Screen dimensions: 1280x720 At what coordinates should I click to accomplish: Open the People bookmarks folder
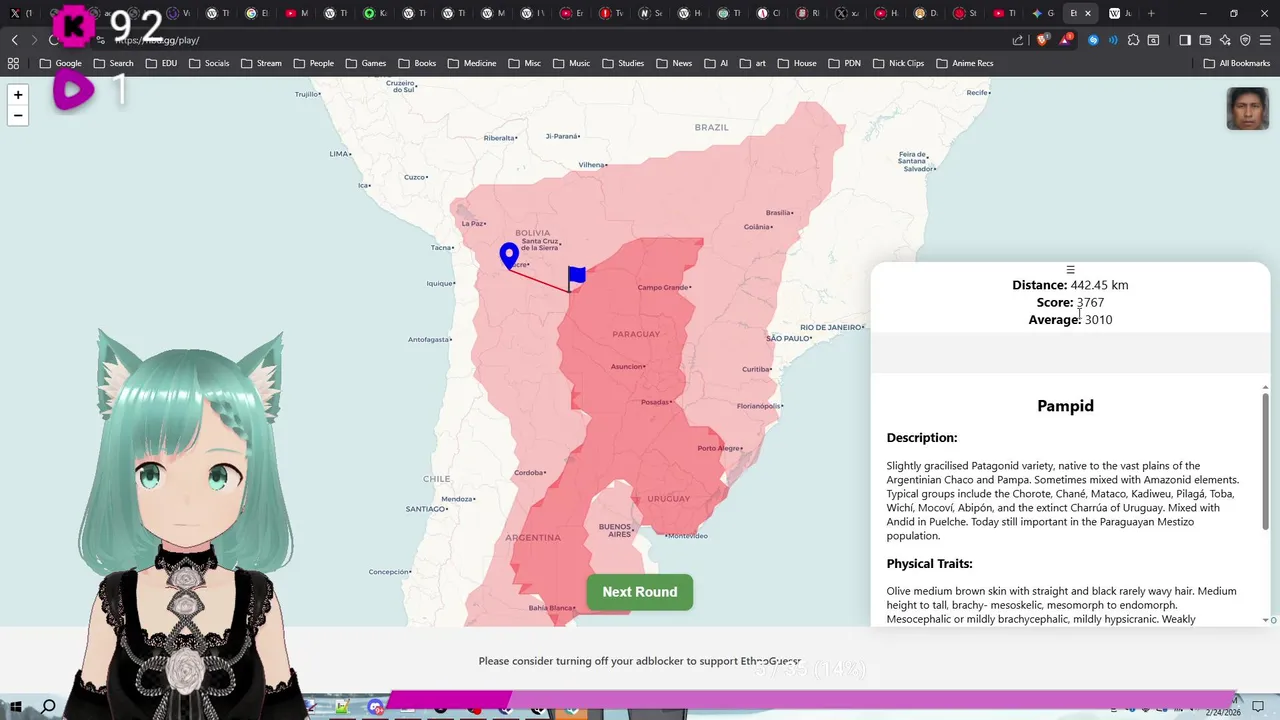click(x=313, y=63)
